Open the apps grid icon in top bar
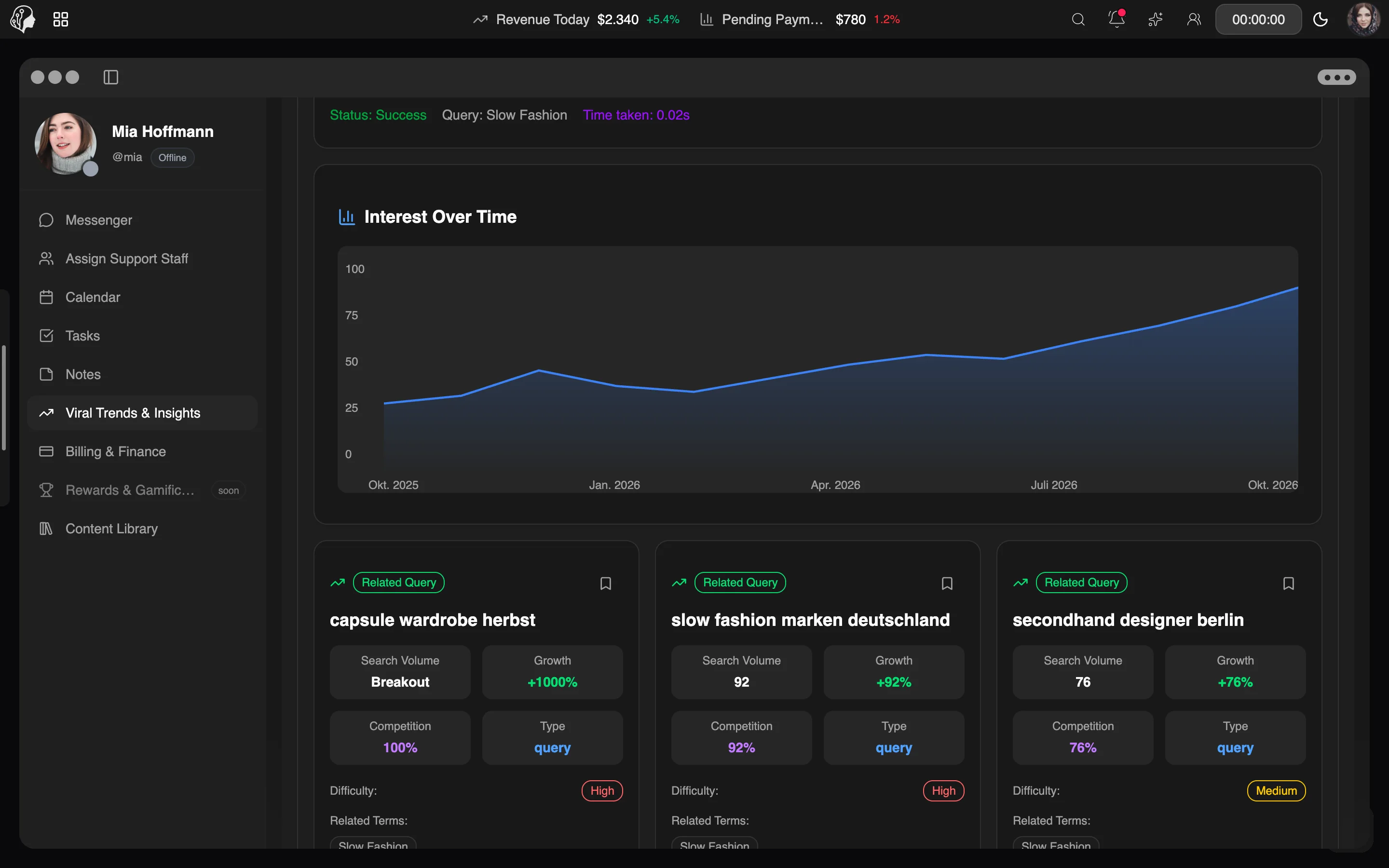The width and height of the screenshot is (1389, 868). point(60,19)
